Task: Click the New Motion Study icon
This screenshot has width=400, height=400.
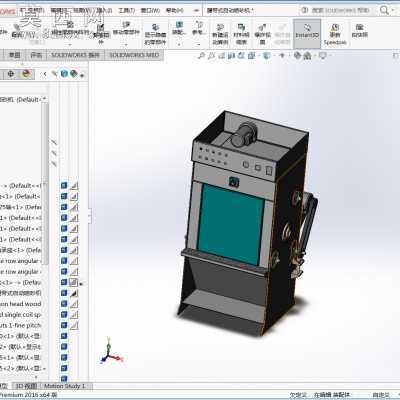Action: click(x=220, y=34)
